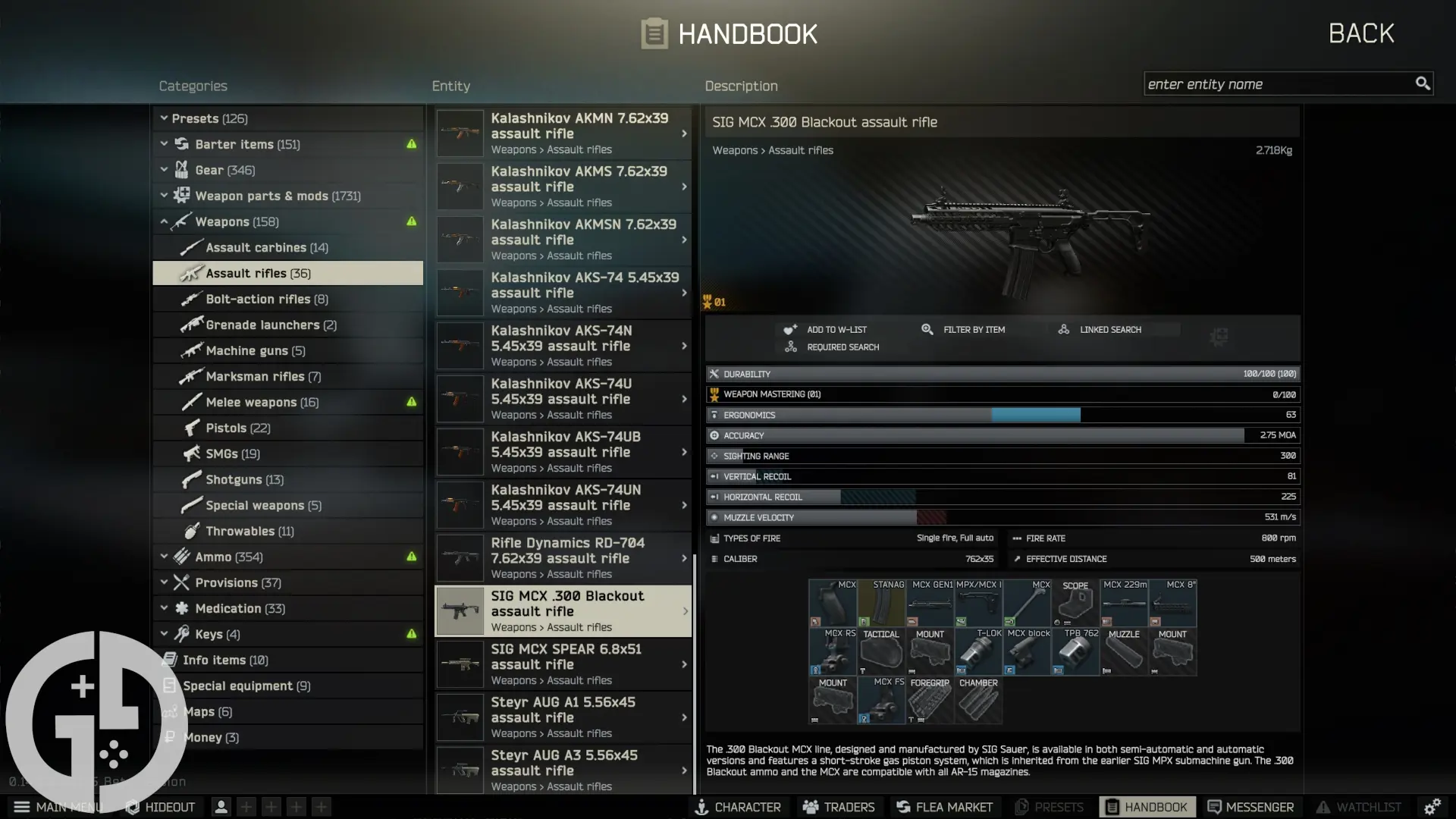
Task: Switch to the Traders tab
Action: point(839,807)
